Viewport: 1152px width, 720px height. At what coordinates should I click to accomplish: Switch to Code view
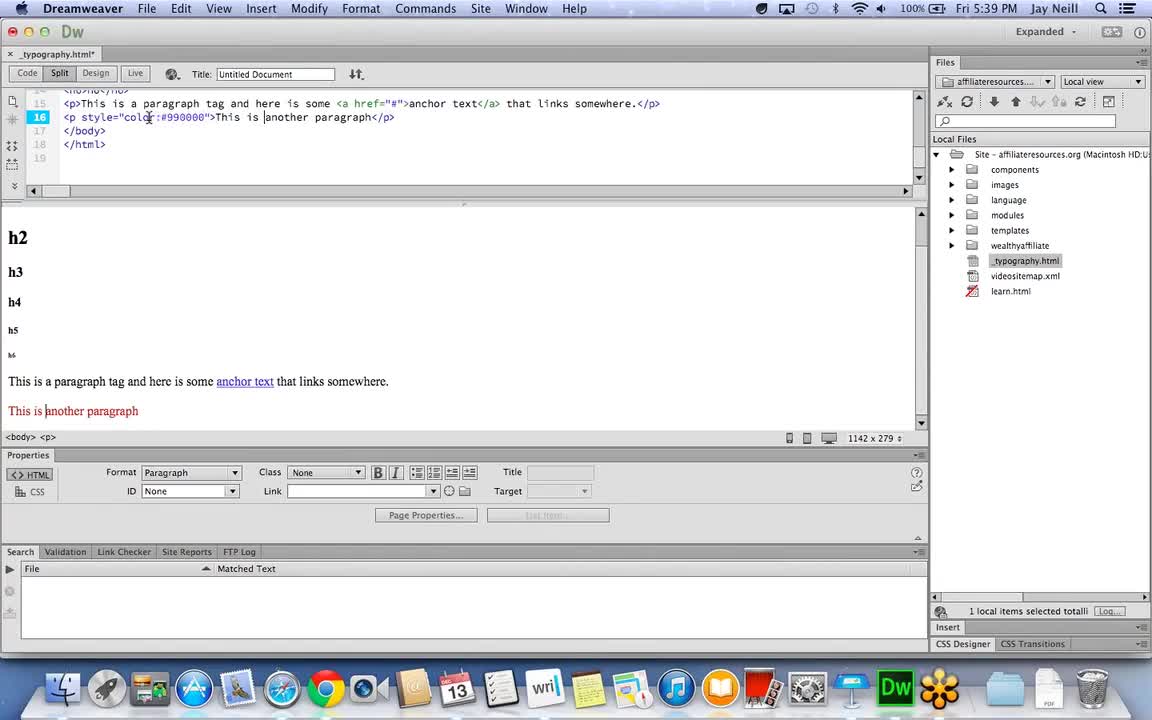[27, 74]
